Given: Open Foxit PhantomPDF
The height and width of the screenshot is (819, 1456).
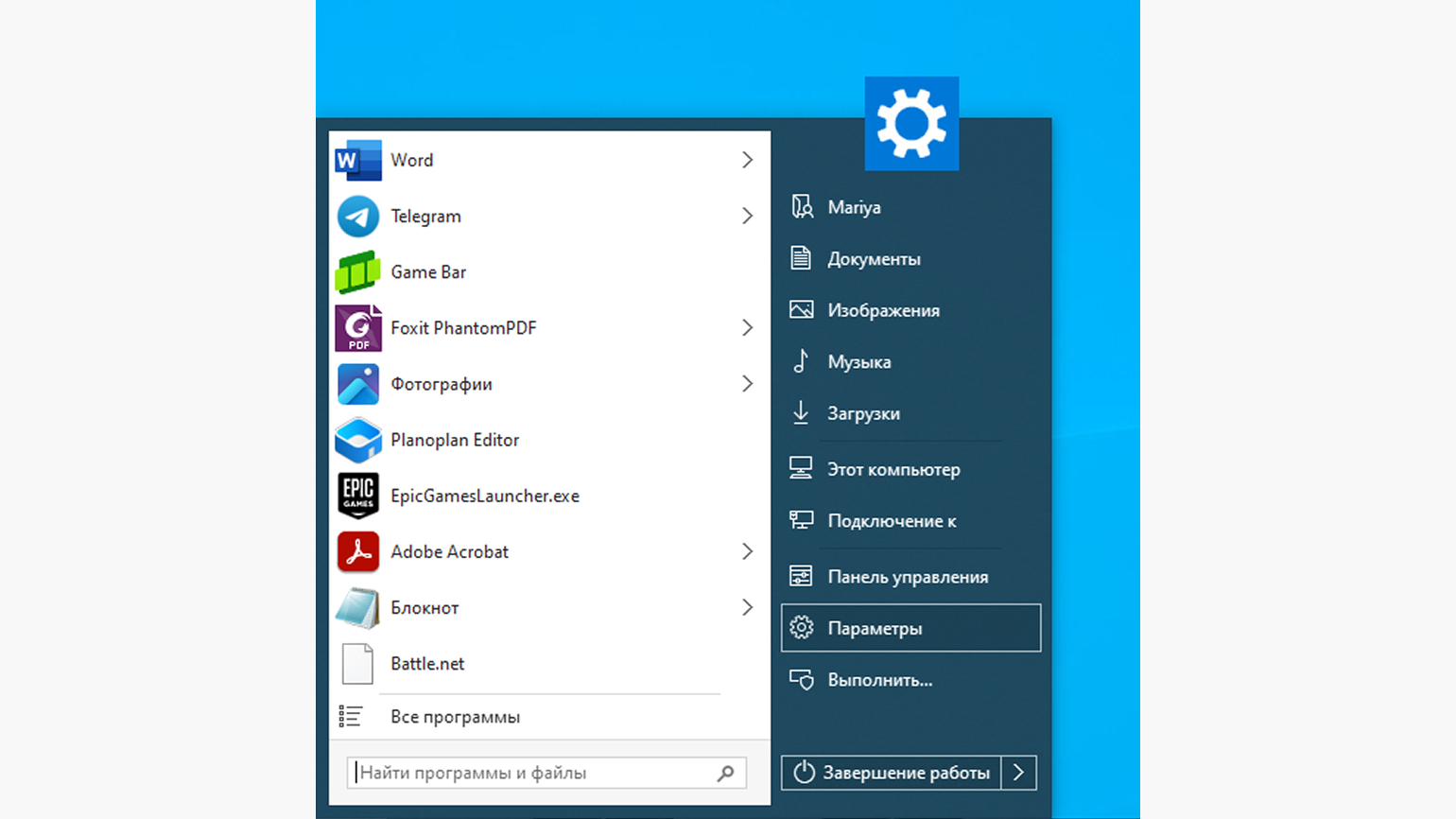Looking at the screenshot, I should click(x=463, y=327).
